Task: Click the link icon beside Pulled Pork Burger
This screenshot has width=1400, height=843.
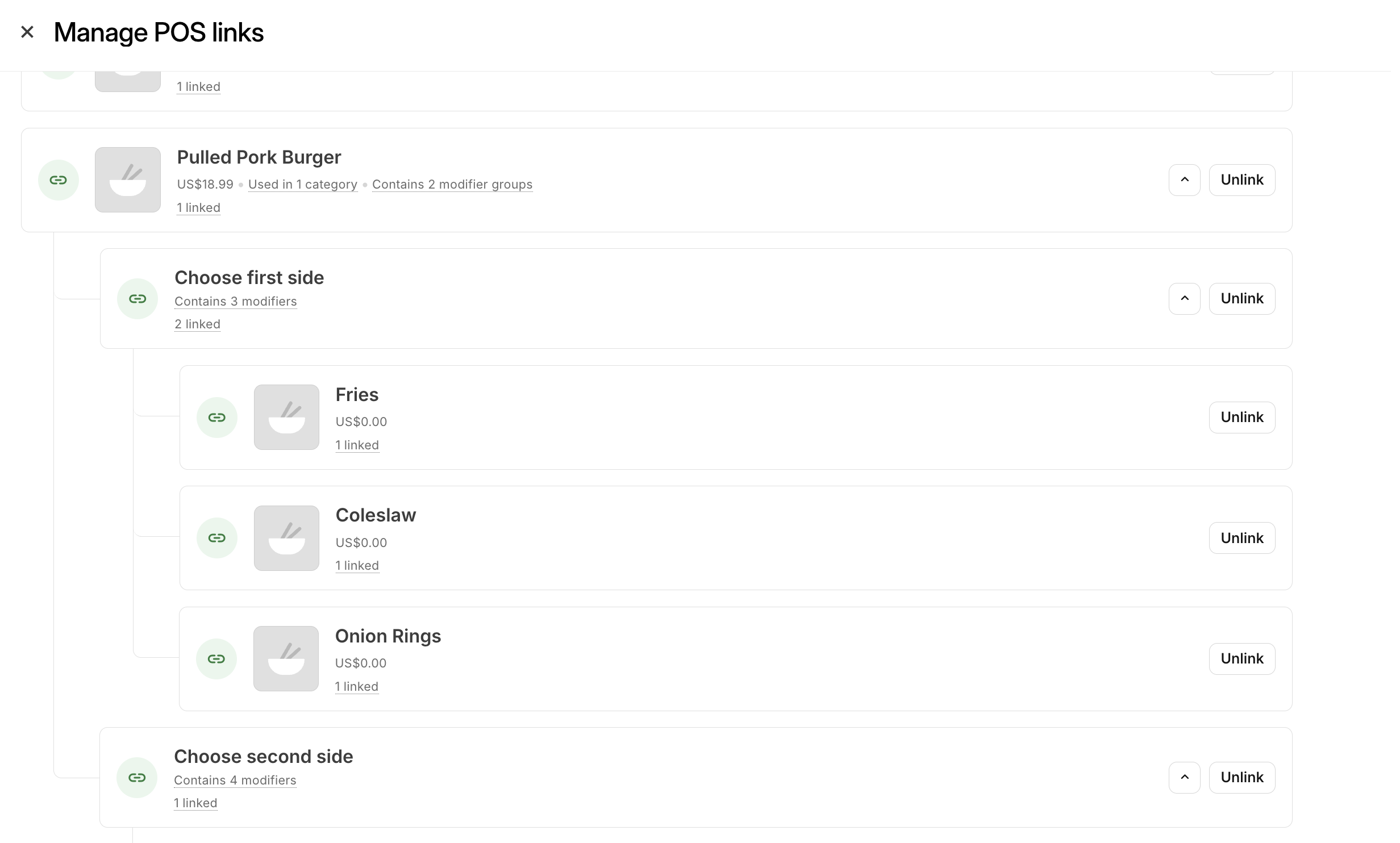Action: click(x=58, y=180)
